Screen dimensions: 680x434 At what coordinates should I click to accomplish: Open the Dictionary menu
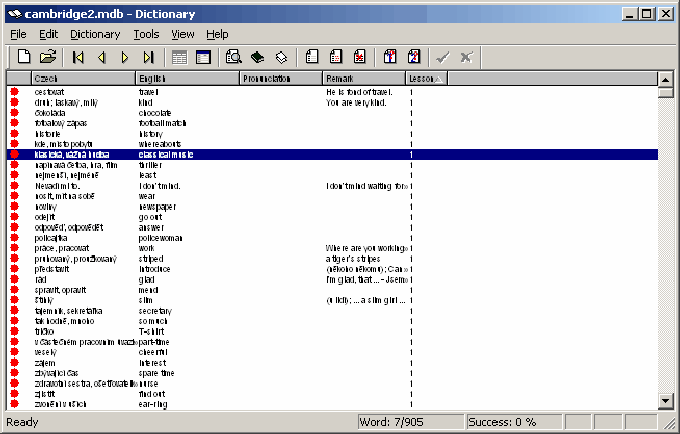pyautogui.click(x=95, y=34)
